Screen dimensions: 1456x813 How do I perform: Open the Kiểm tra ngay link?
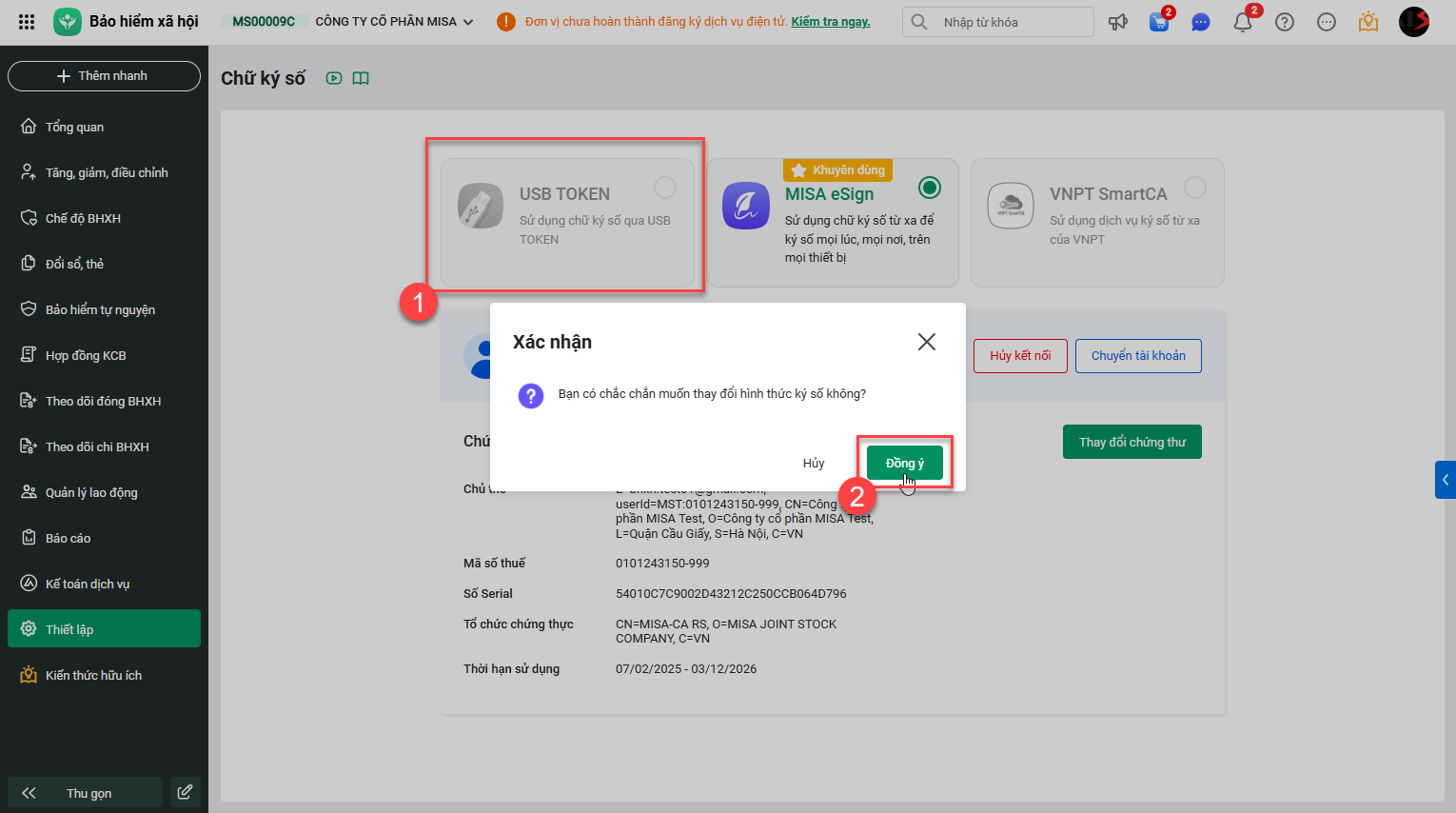coord(831,22)
